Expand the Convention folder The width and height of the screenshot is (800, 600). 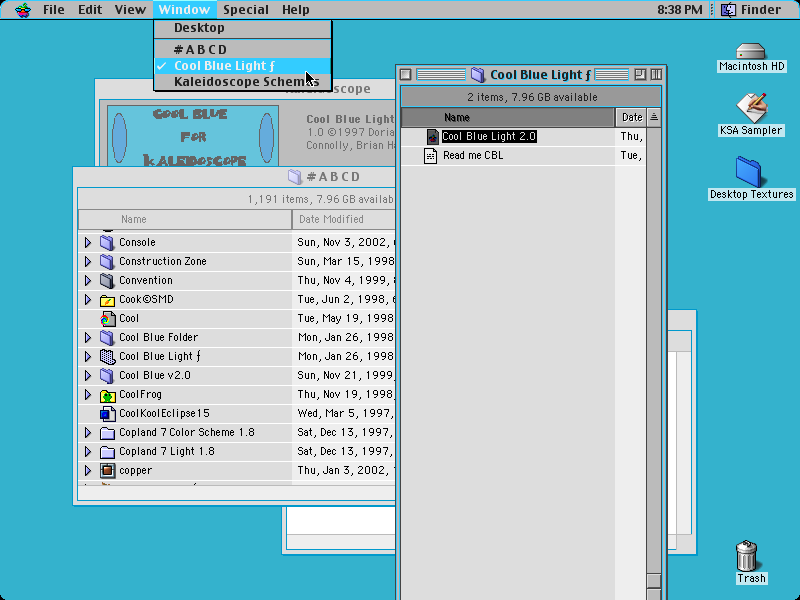(88, 280)
